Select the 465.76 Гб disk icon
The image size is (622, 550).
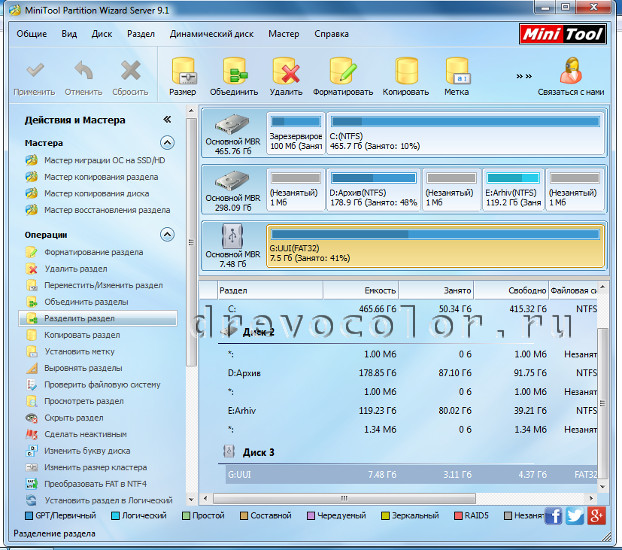(232, 124)
